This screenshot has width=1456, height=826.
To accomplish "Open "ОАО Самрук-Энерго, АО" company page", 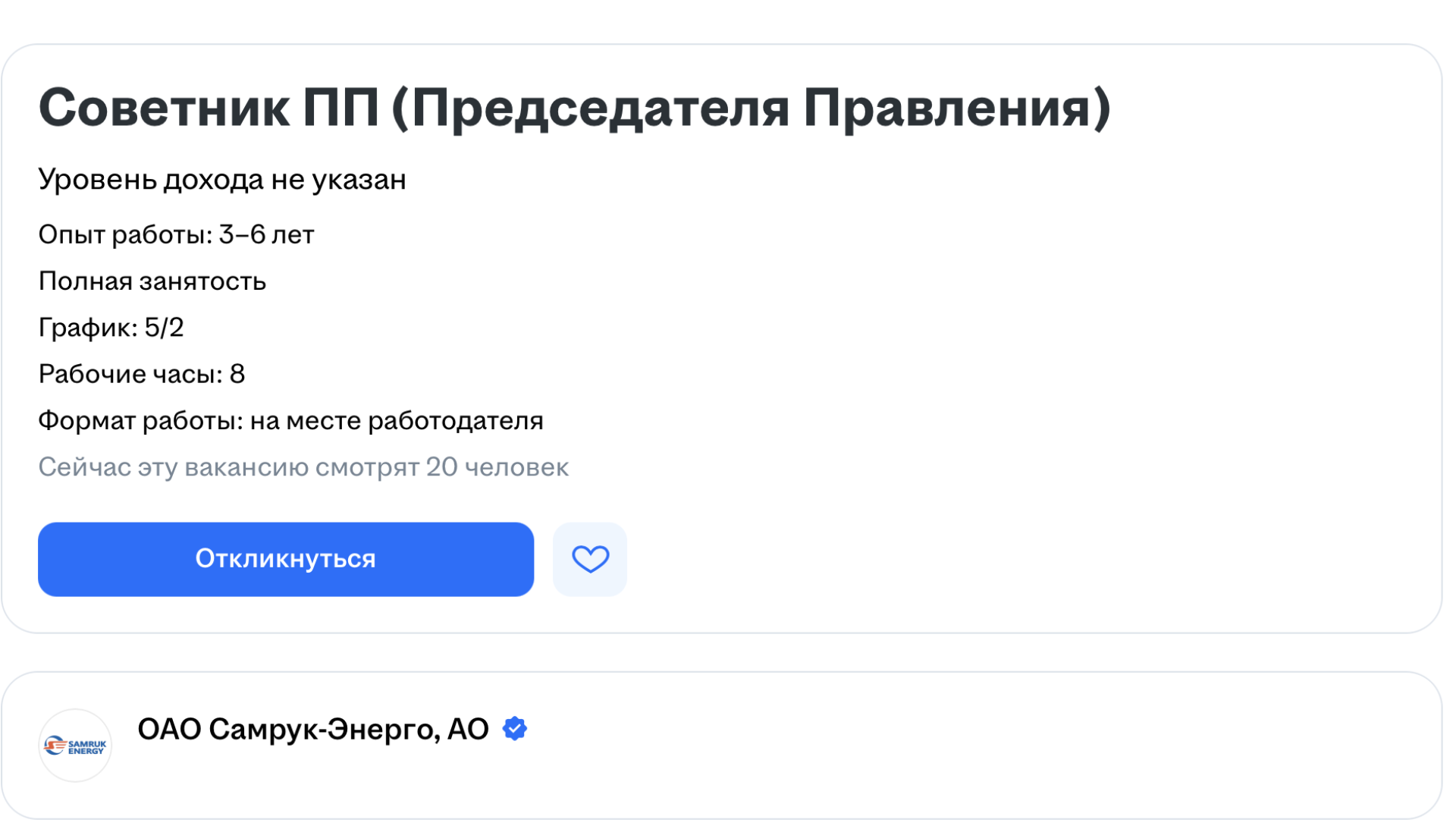I will (x=313, y=728).
